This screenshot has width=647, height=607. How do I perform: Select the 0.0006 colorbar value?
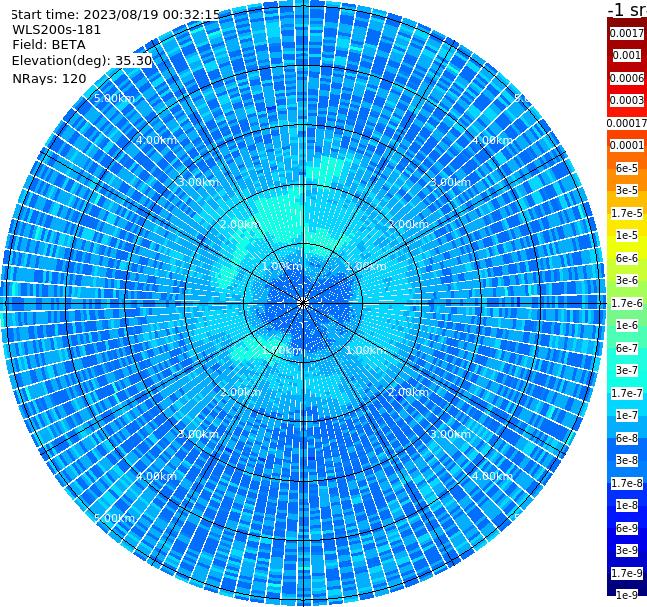click(x=627, y=78)
